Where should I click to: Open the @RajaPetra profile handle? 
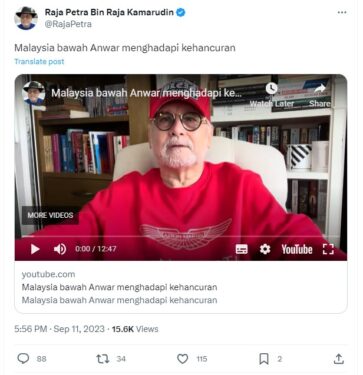point(68,24)
